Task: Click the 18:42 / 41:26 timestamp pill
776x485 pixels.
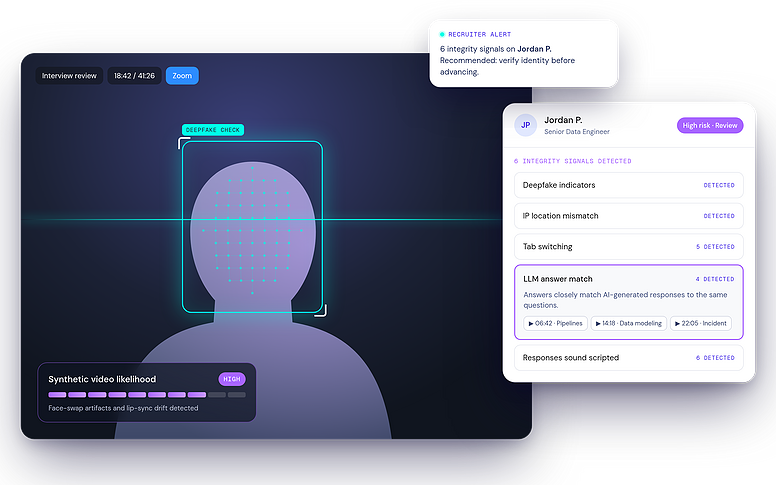Action: [x=134, y=76]
